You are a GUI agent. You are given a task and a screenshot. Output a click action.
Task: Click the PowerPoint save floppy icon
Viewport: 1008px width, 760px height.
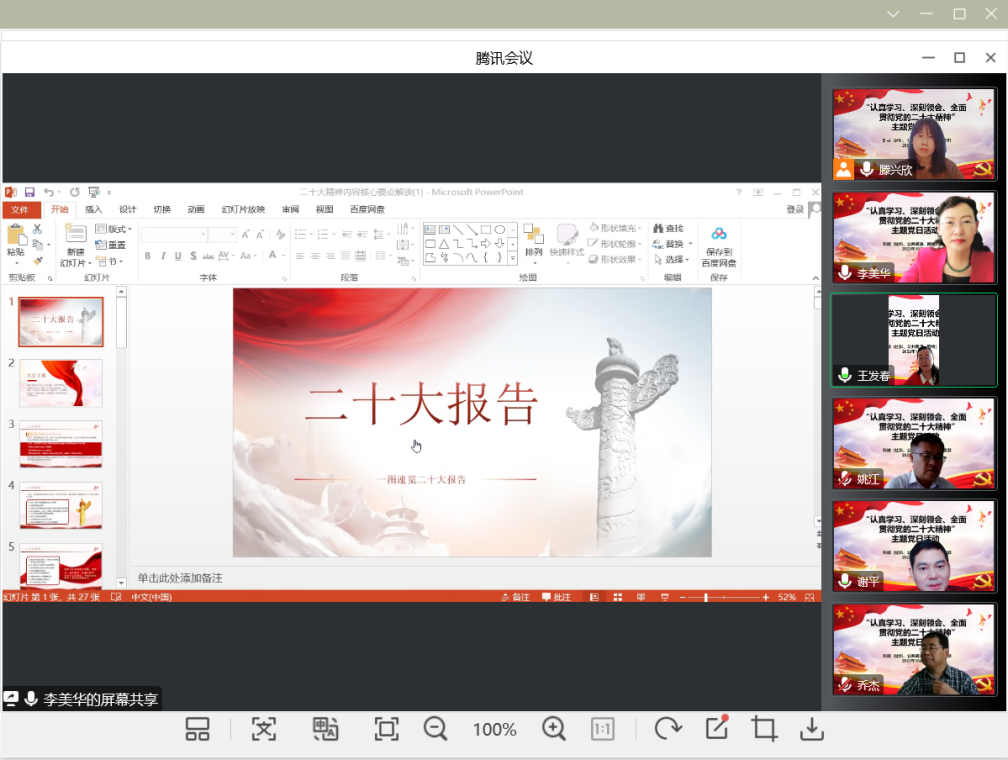pos(30,192)
